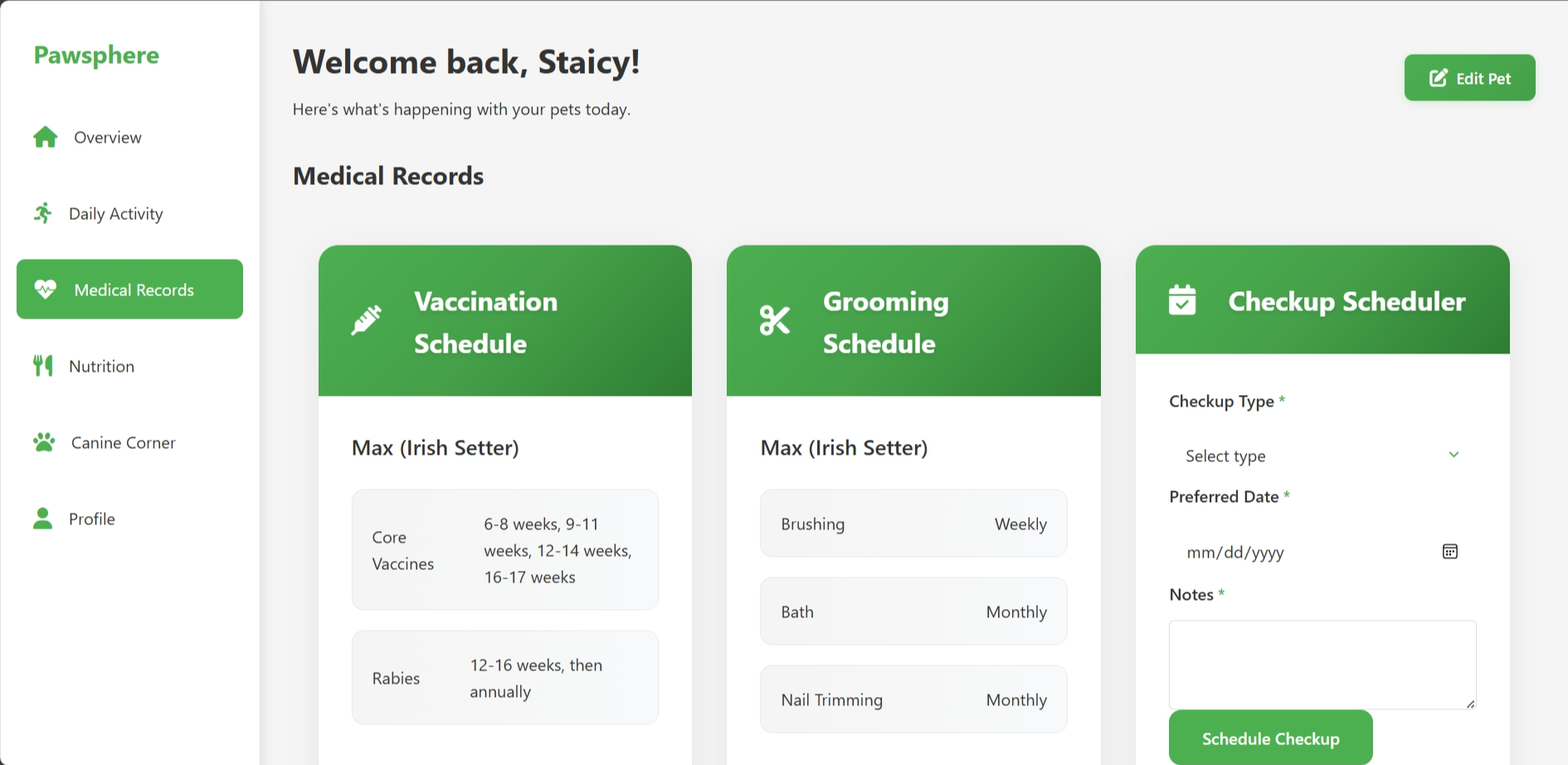The height and width of the screenshot is (765, 1568).
Task: Select the Profile person icon
Action: pyautogui.click(x=44, y=518)
